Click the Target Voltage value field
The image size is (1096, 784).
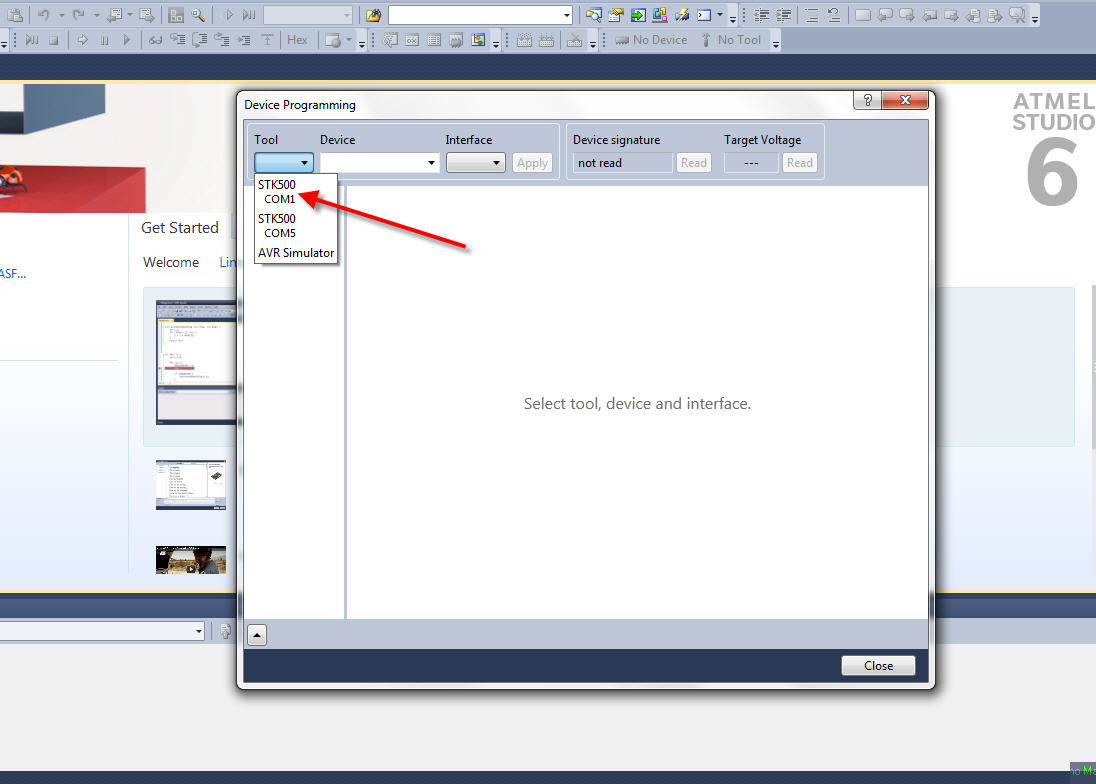click(751, 163)
